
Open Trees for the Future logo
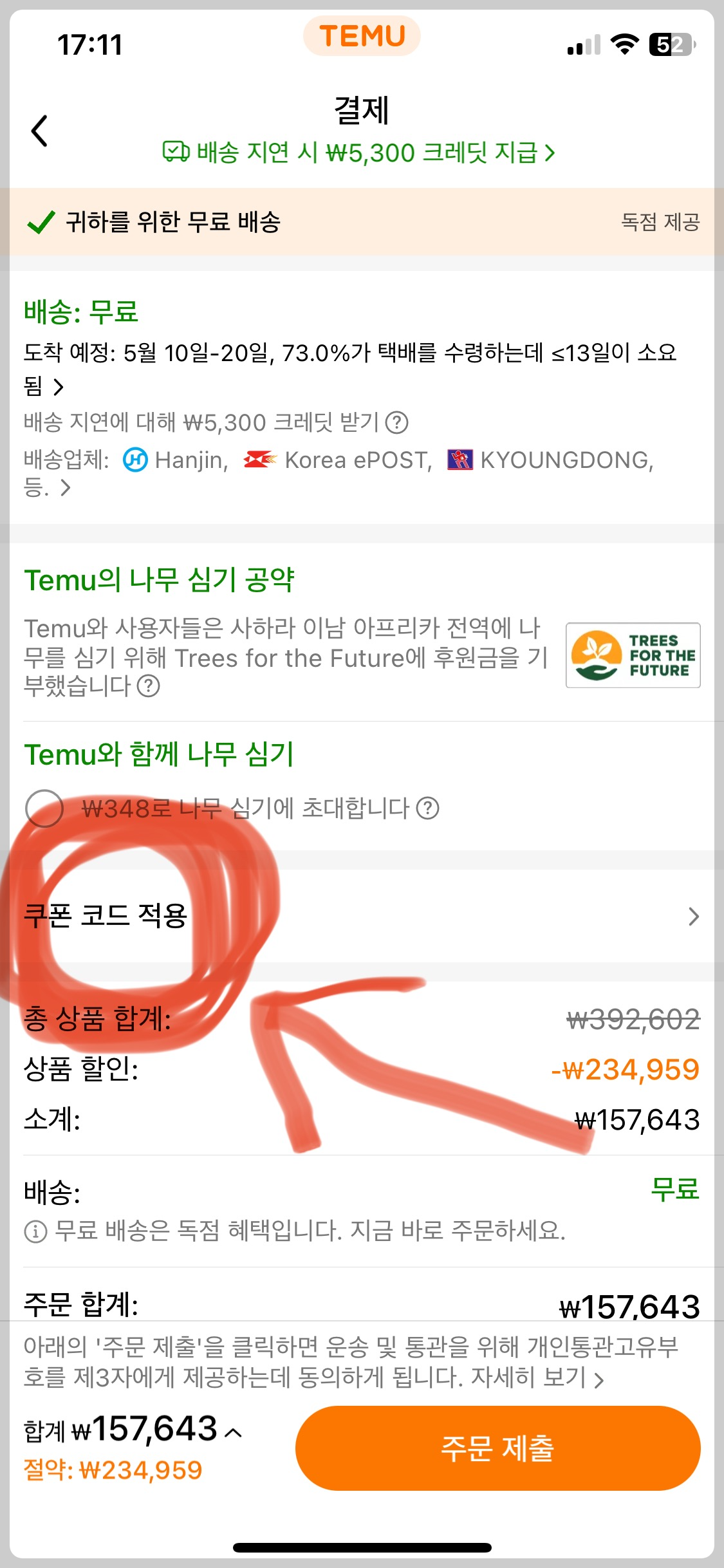(x=633, y=655)
